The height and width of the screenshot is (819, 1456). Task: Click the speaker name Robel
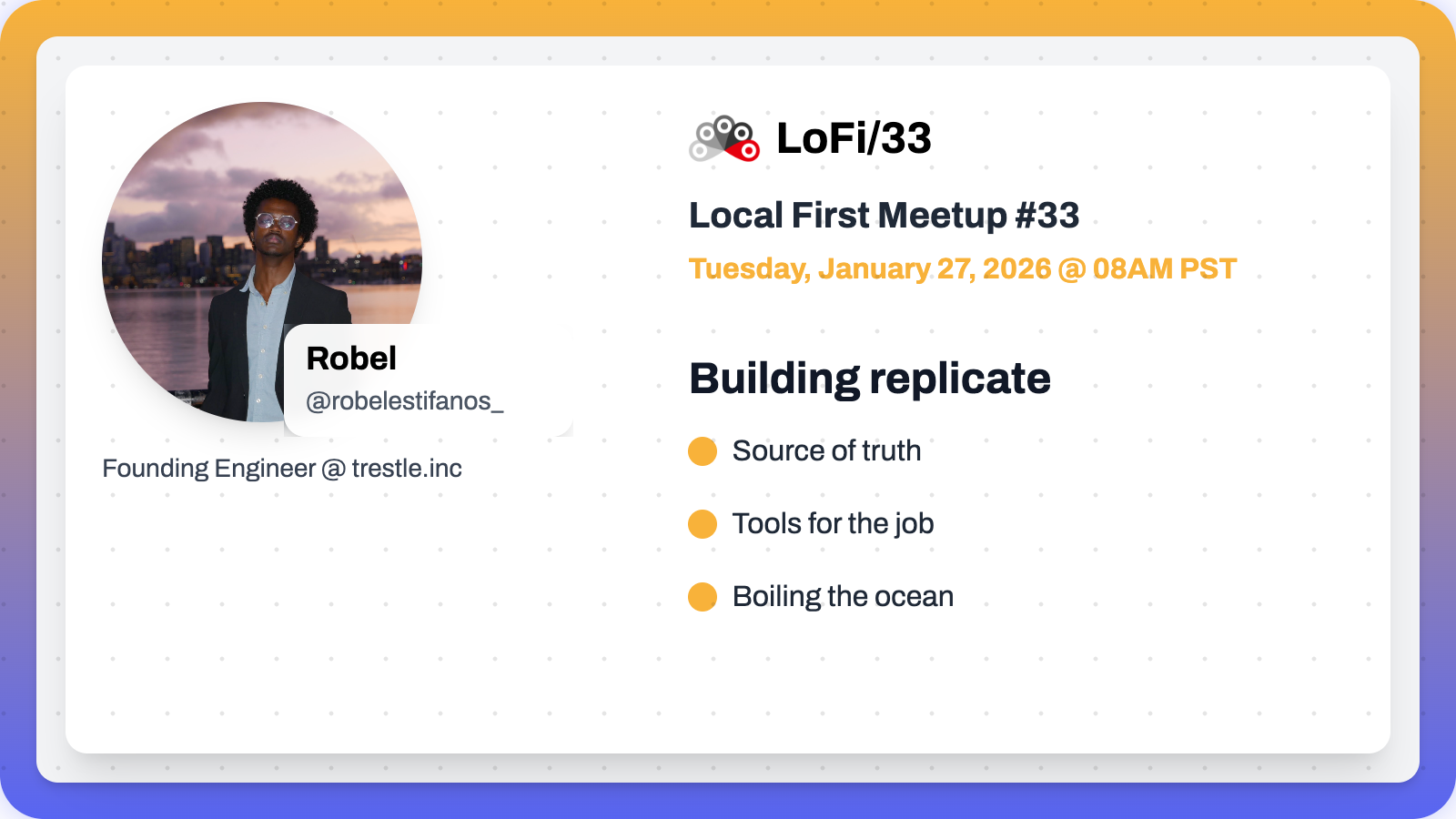coord(351,359)
